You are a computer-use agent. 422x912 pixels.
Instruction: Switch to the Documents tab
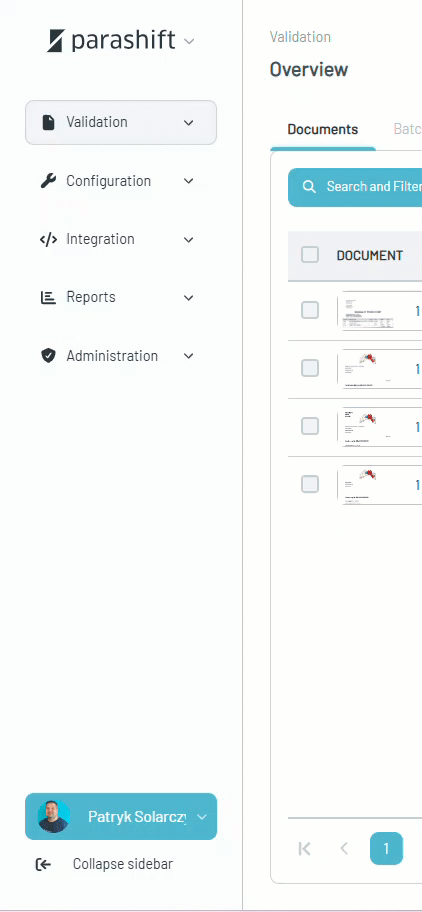pyautogui.click(x=323, y=129)
